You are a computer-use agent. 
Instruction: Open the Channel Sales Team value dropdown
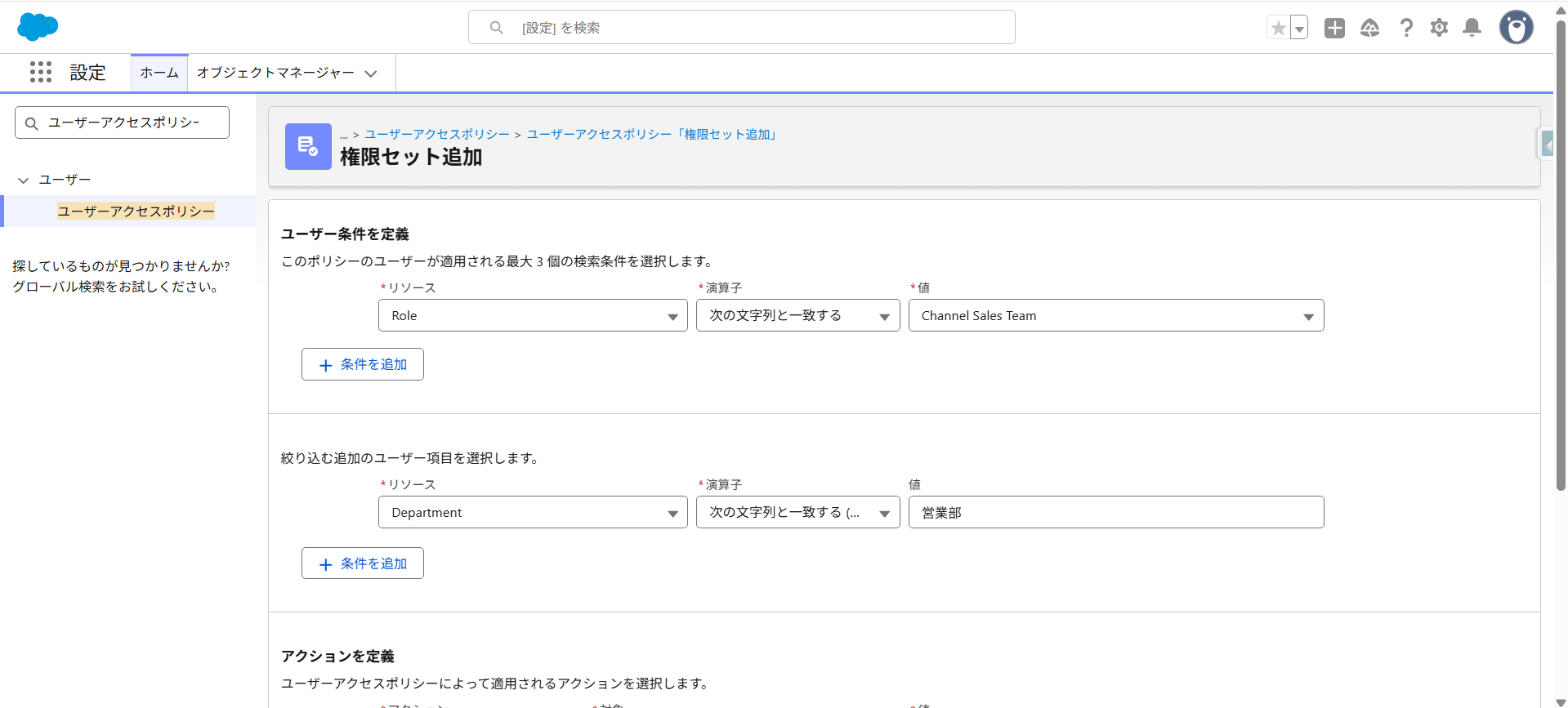pos(1115,315)
